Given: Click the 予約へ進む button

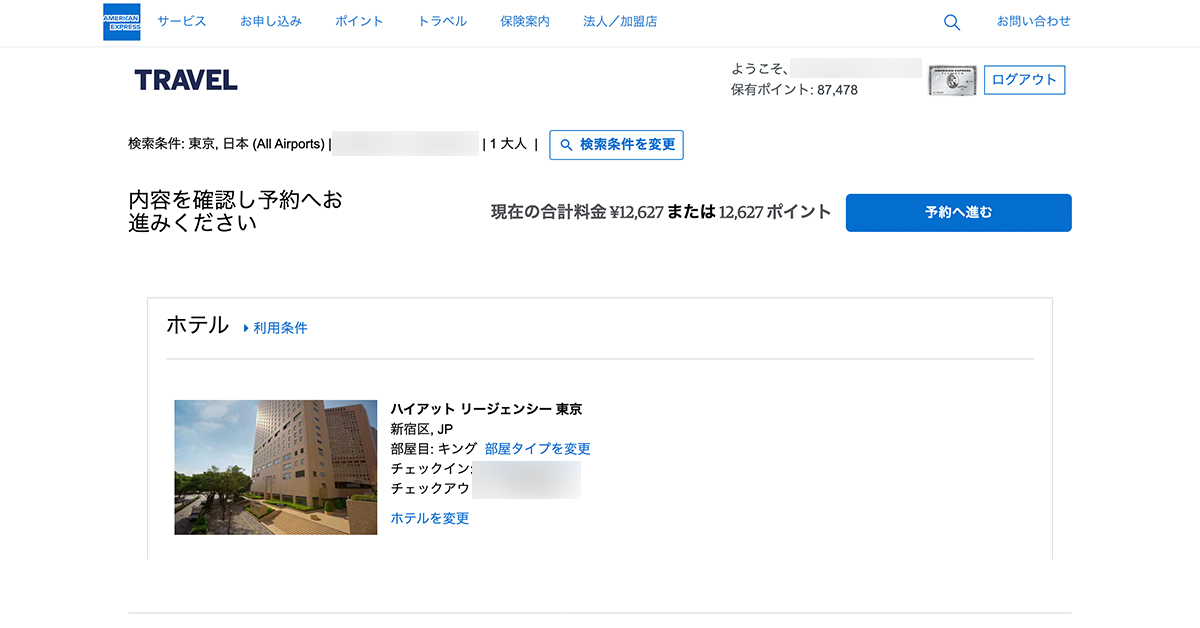Looking at the screenshot, I should pos(958,213).
